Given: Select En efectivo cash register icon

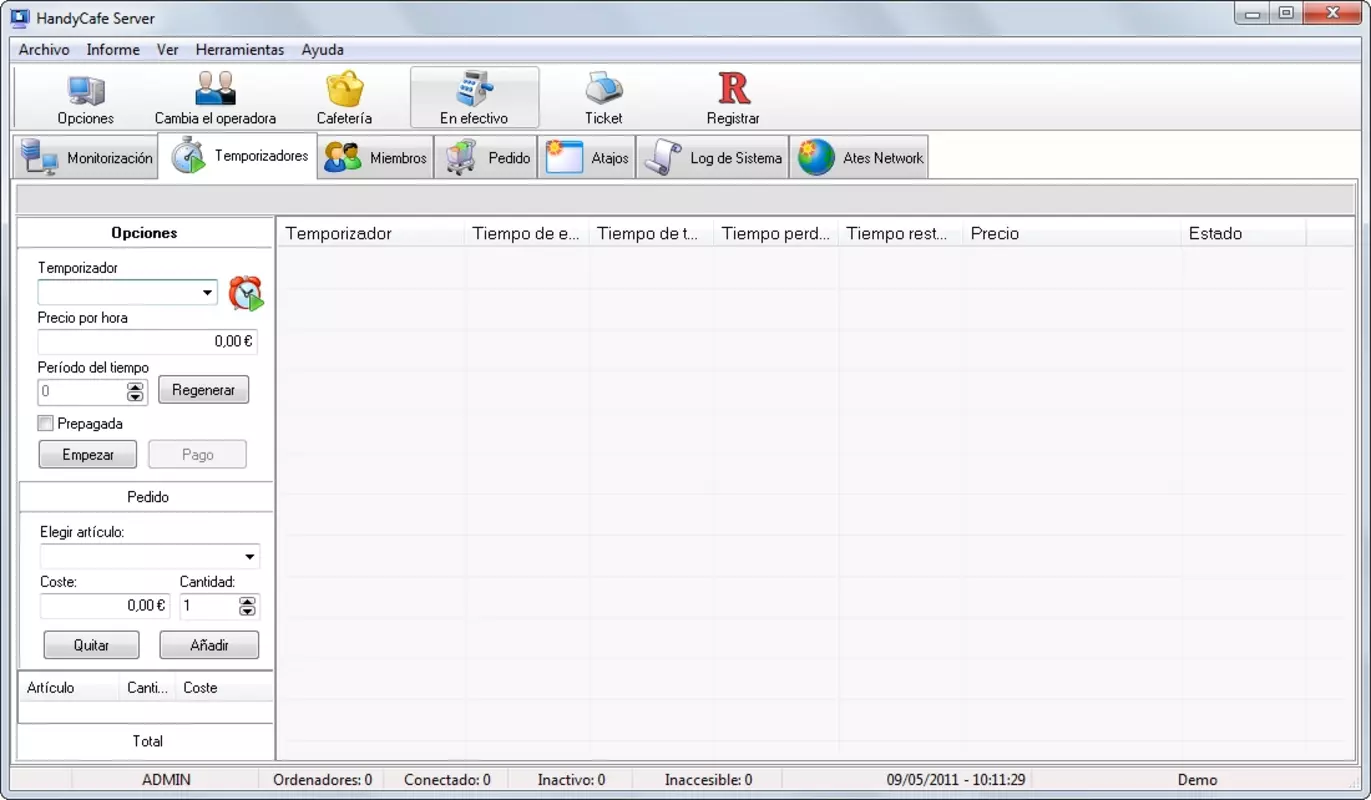Looking at the screenshot, I should coord(474,98).
